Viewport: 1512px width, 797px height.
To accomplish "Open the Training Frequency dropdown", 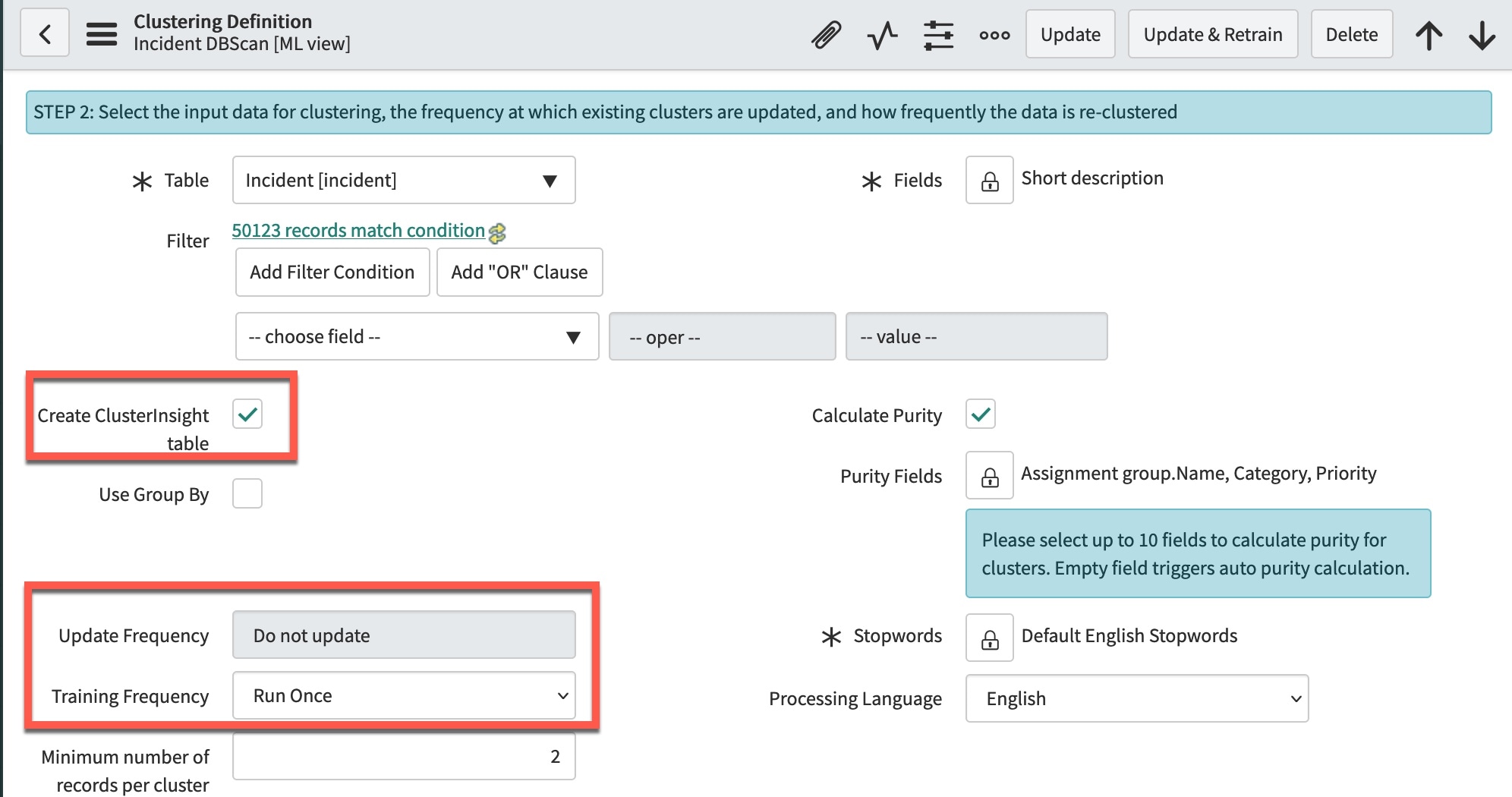I will tap(403, 695).
